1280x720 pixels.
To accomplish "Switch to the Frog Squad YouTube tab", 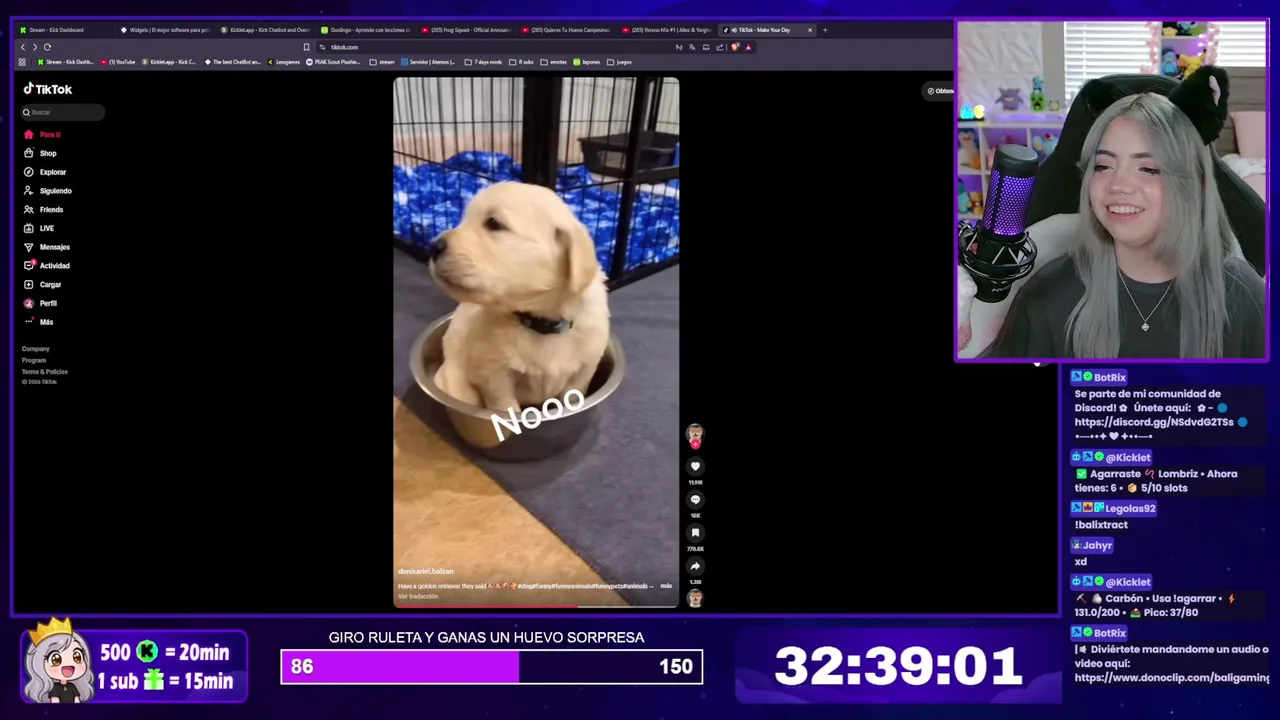I will (x=465, y=30).
